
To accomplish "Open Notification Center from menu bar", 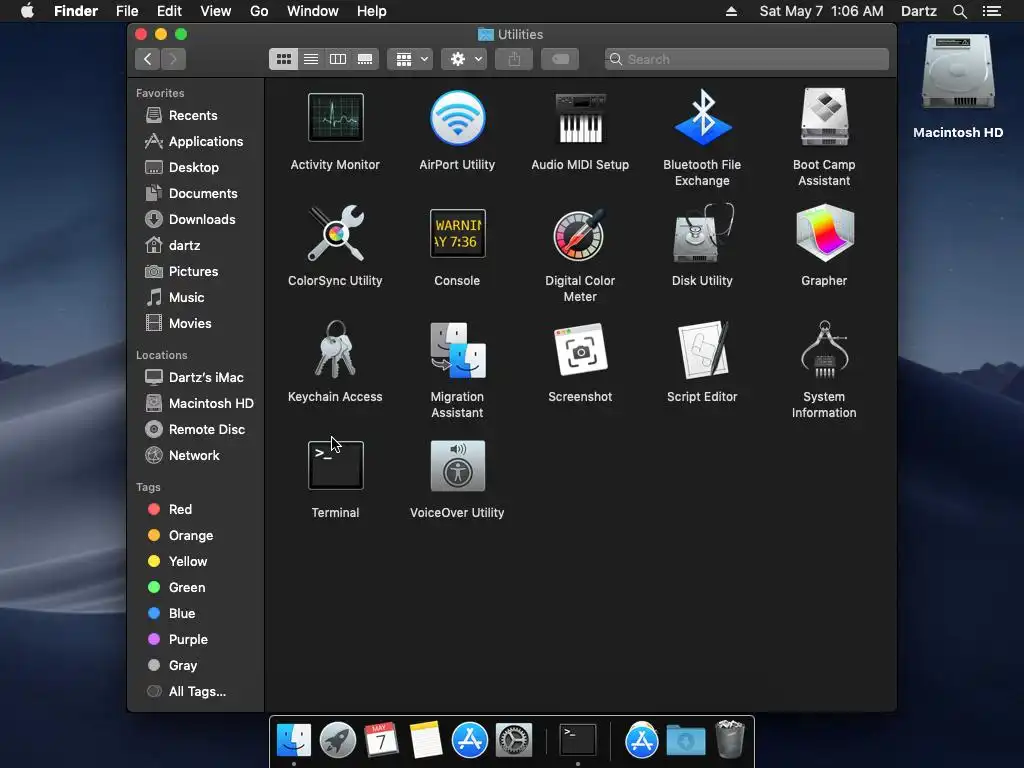I will (991, 11).
